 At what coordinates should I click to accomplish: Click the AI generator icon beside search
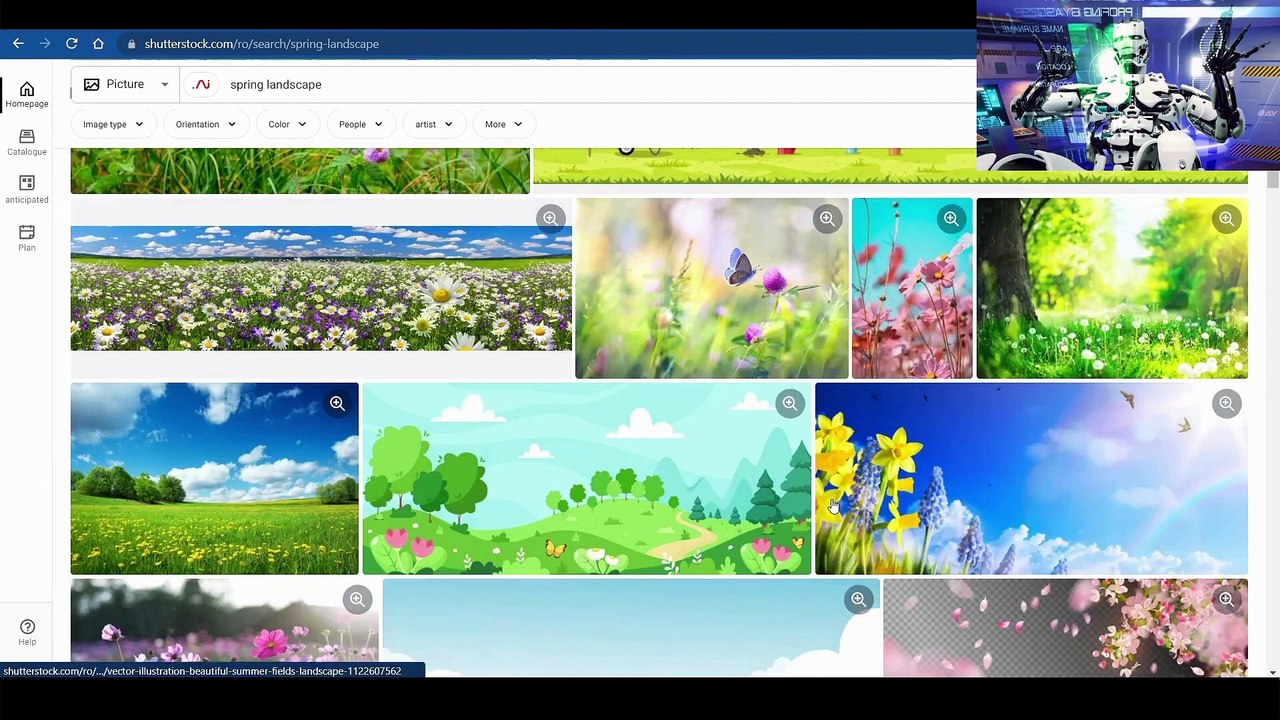(202, 85)
